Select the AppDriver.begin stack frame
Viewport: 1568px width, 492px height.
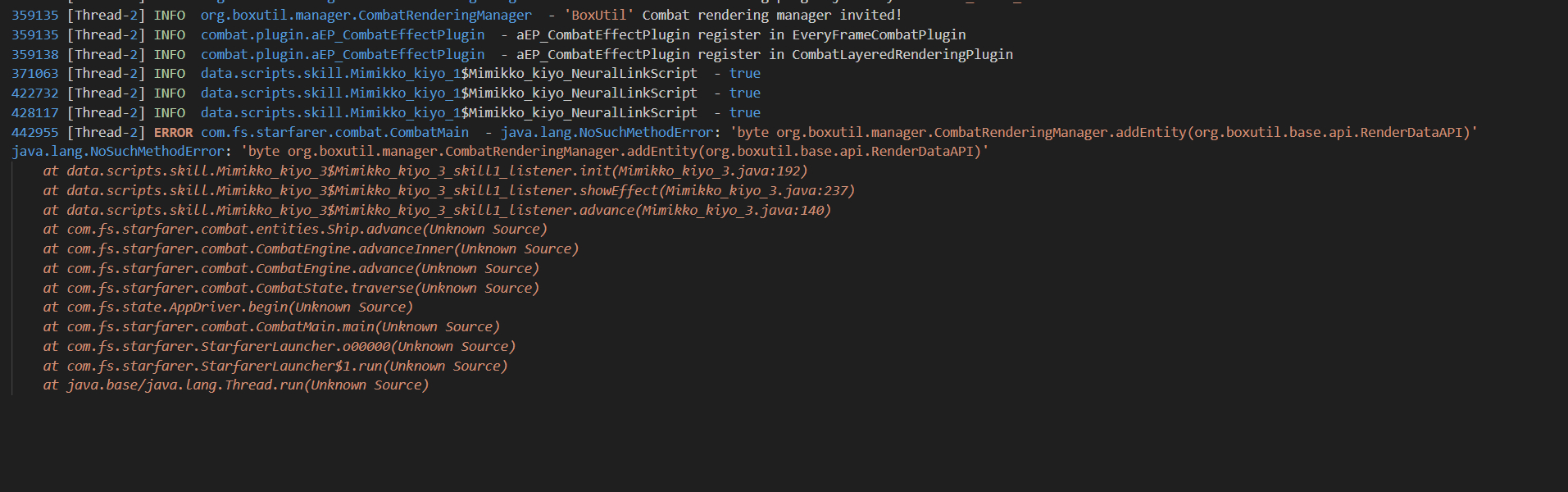coord(239,307)
